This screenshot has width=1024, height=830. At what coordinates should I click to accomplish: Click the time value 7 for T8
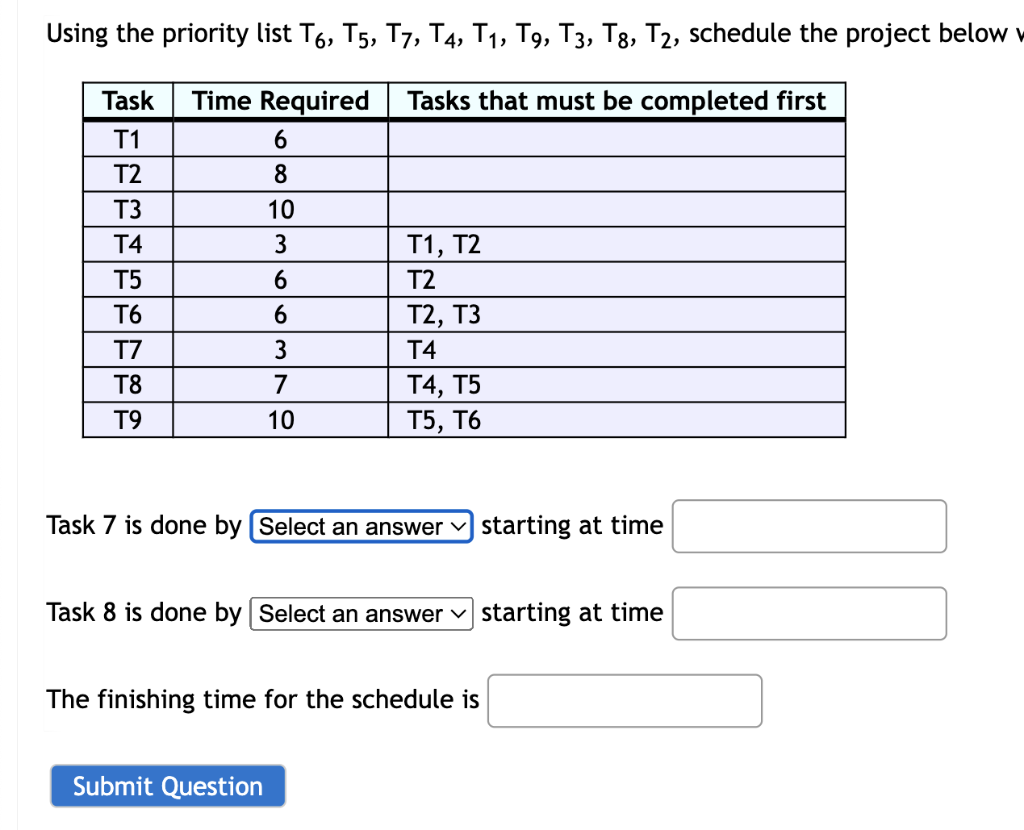pos(280,384)
